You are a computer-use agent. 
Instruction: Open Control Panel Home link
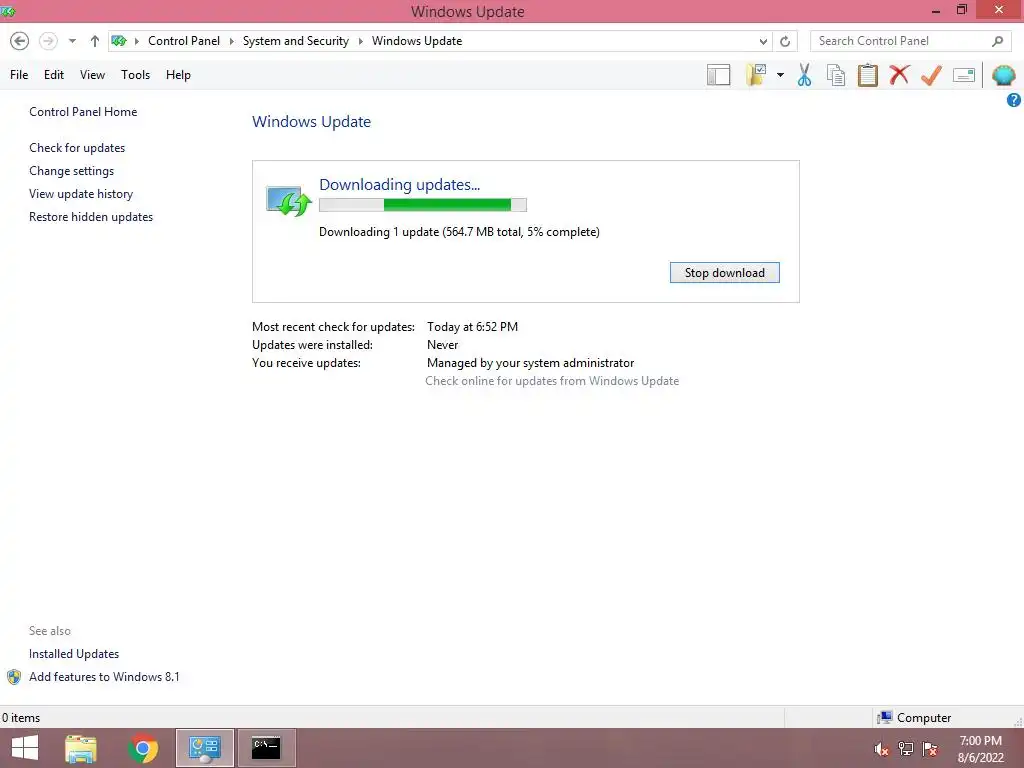pos(83,112)
